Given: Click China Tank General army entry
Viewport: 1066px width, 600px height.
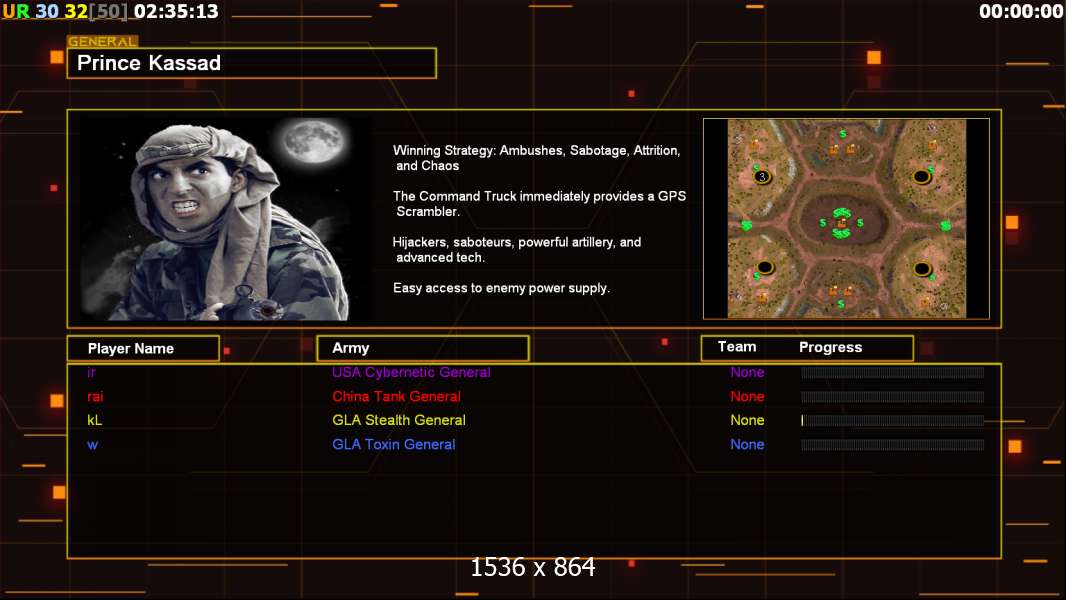Looking at the screenshot, I should pos(396,396).
